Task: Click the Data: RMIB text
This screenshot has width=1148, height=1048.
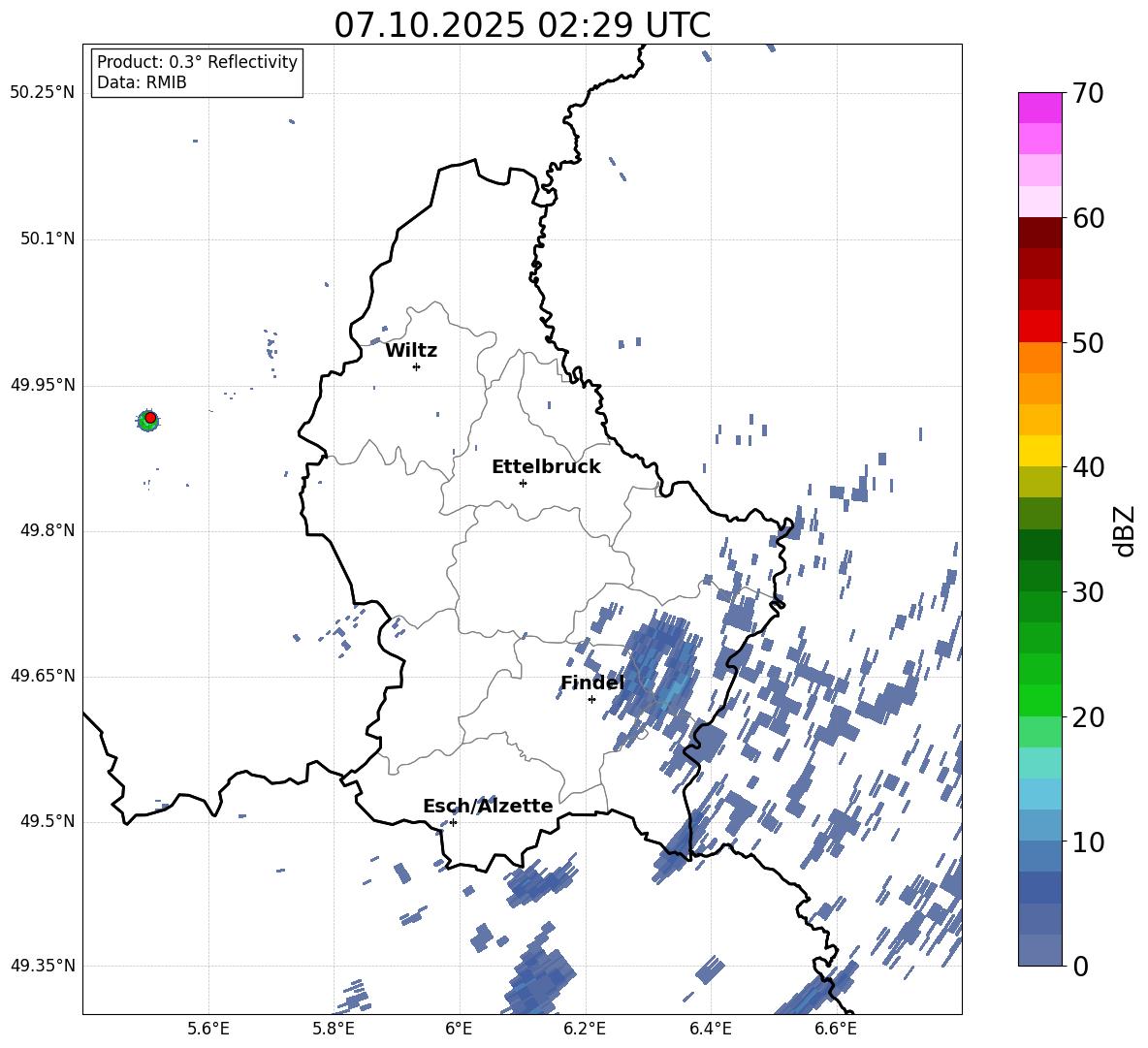Action: point(142,82)
